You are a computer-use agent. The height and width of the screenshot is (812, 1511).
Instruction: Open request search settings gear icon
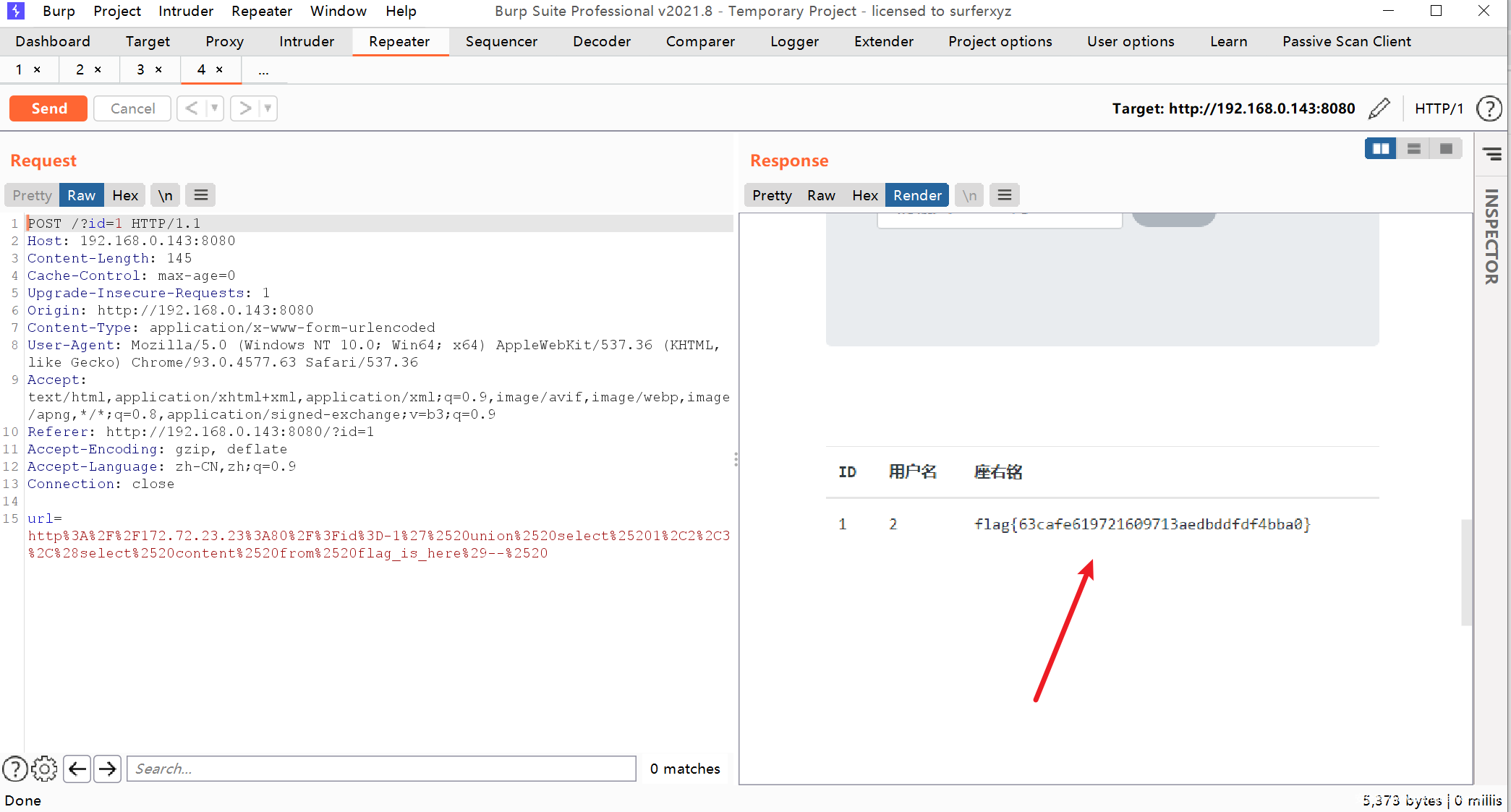(x=44, y=769)
